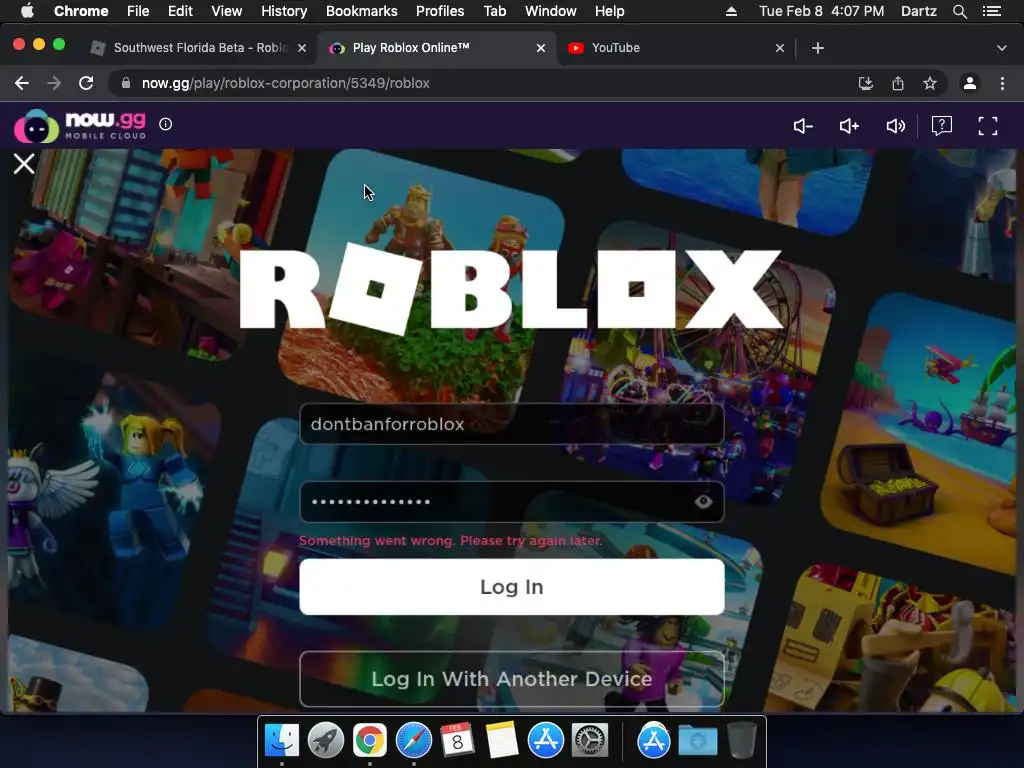Click the now.gg logo
This screenshot has width=1024, height=768.
pos(80,125)
